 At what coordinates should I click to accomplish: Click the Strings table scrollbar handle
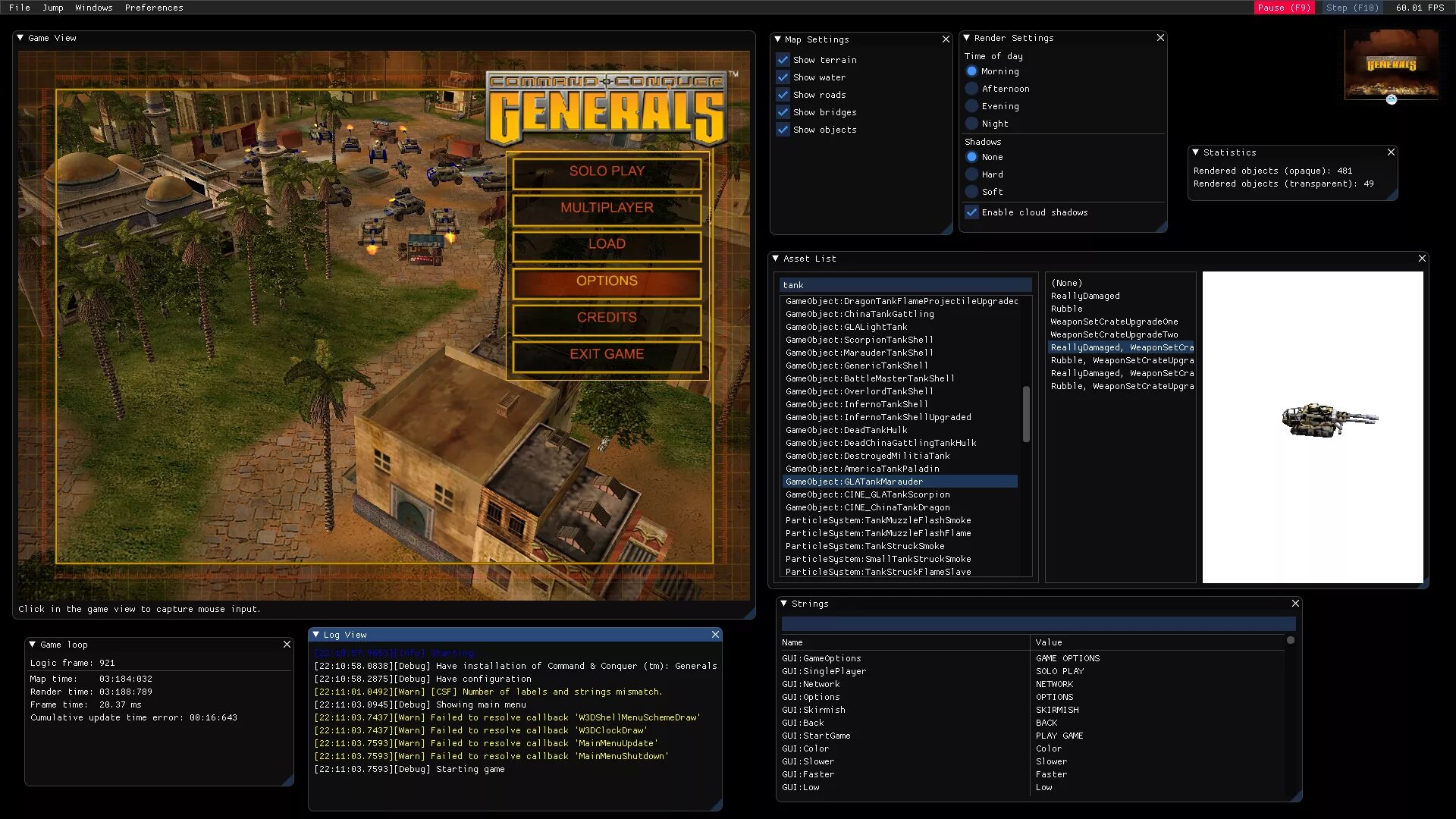point(1291,640)
